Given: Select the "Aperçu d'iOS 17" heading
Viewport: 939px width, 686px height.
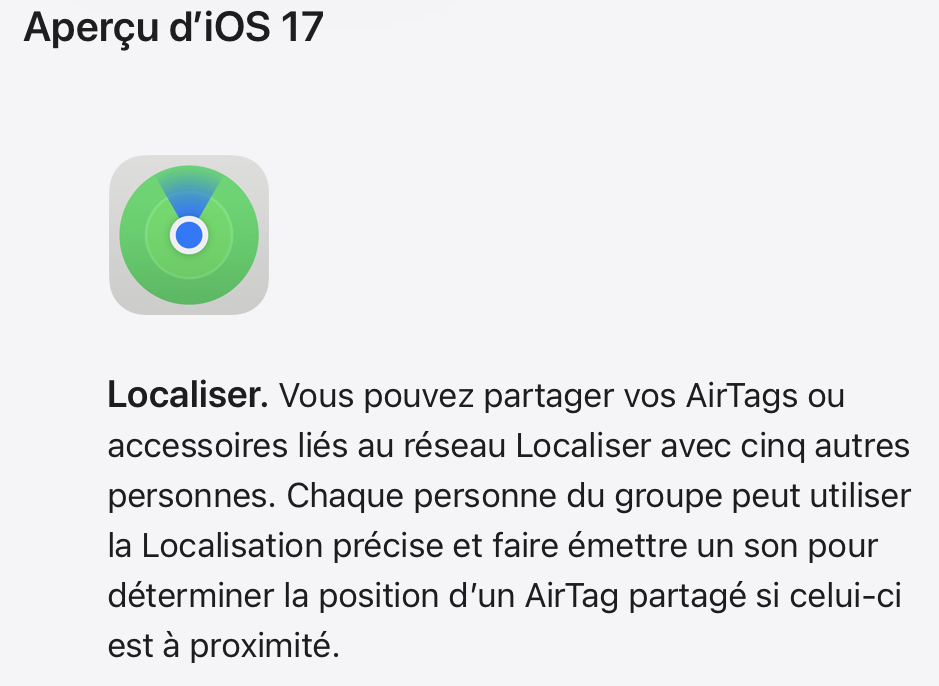Looking at the screenshot, I should tap(174, 28).
